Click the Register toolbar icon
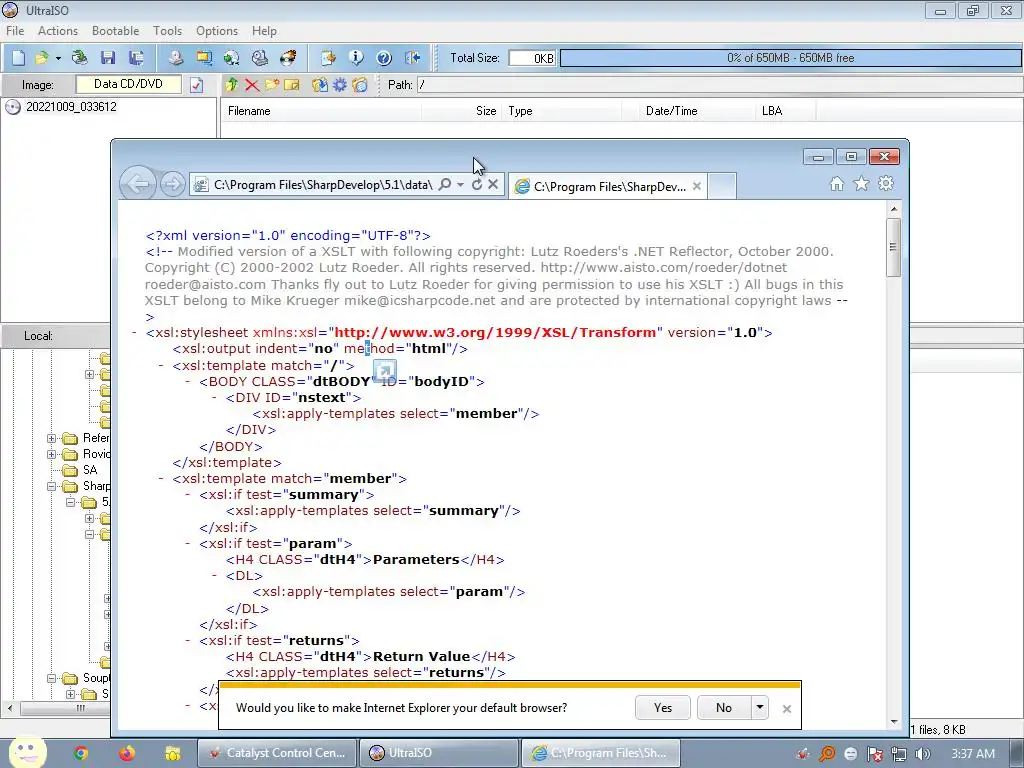The image size is (1024, 768). (328, 58)
